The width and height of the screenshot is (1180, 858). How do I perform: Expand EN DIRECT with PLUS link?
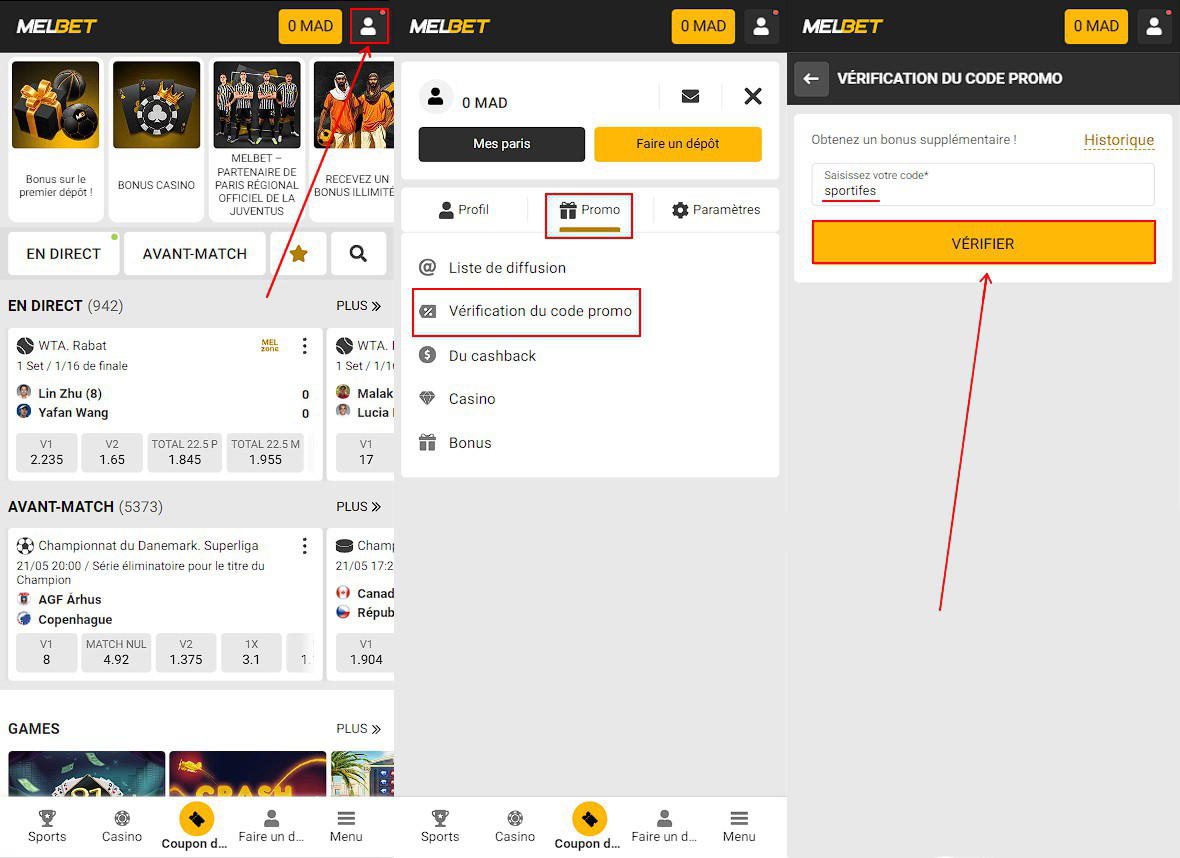(x=358, y=306)
